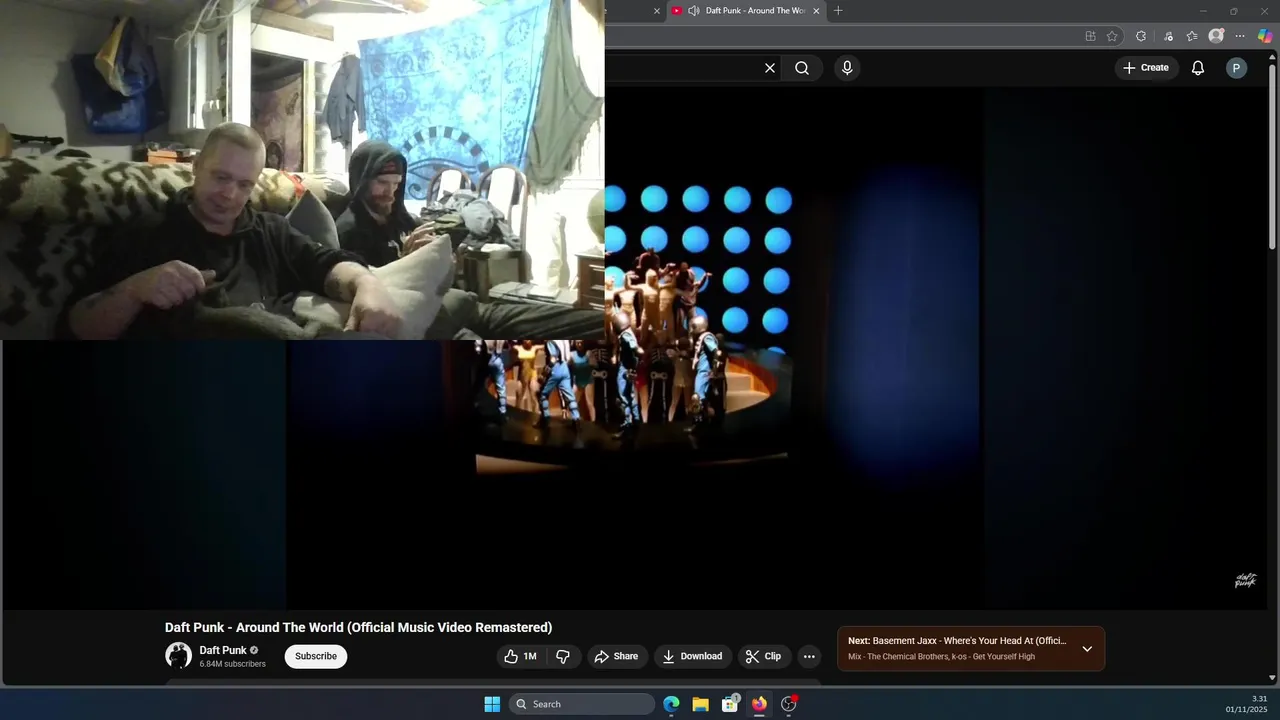
Task: Add page to favorites star icon
Action: coord(1112,36)
